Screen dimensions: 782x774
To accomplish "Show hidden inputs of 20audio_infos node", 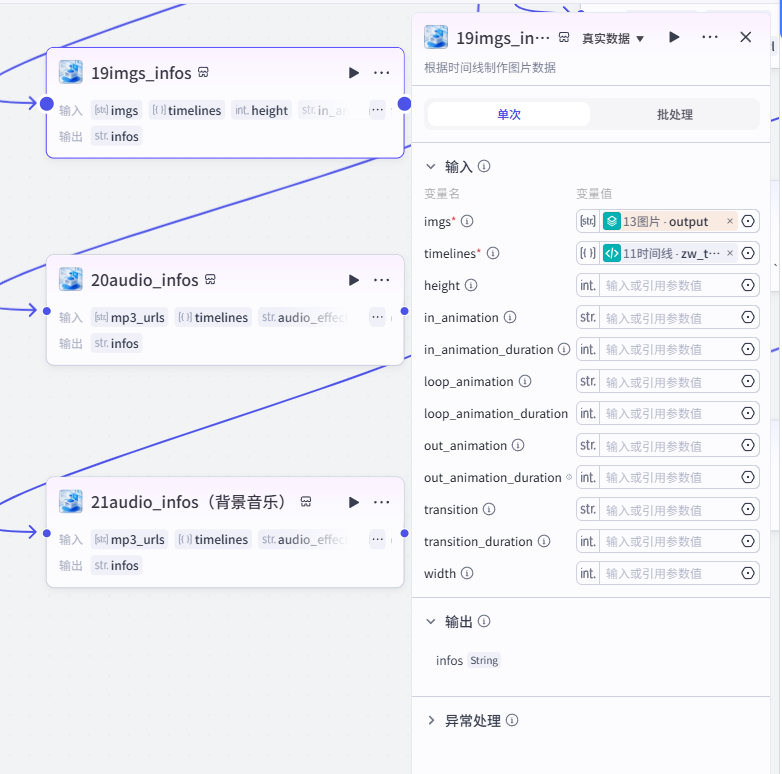I will pyautogui.click(x=377, y=317).
